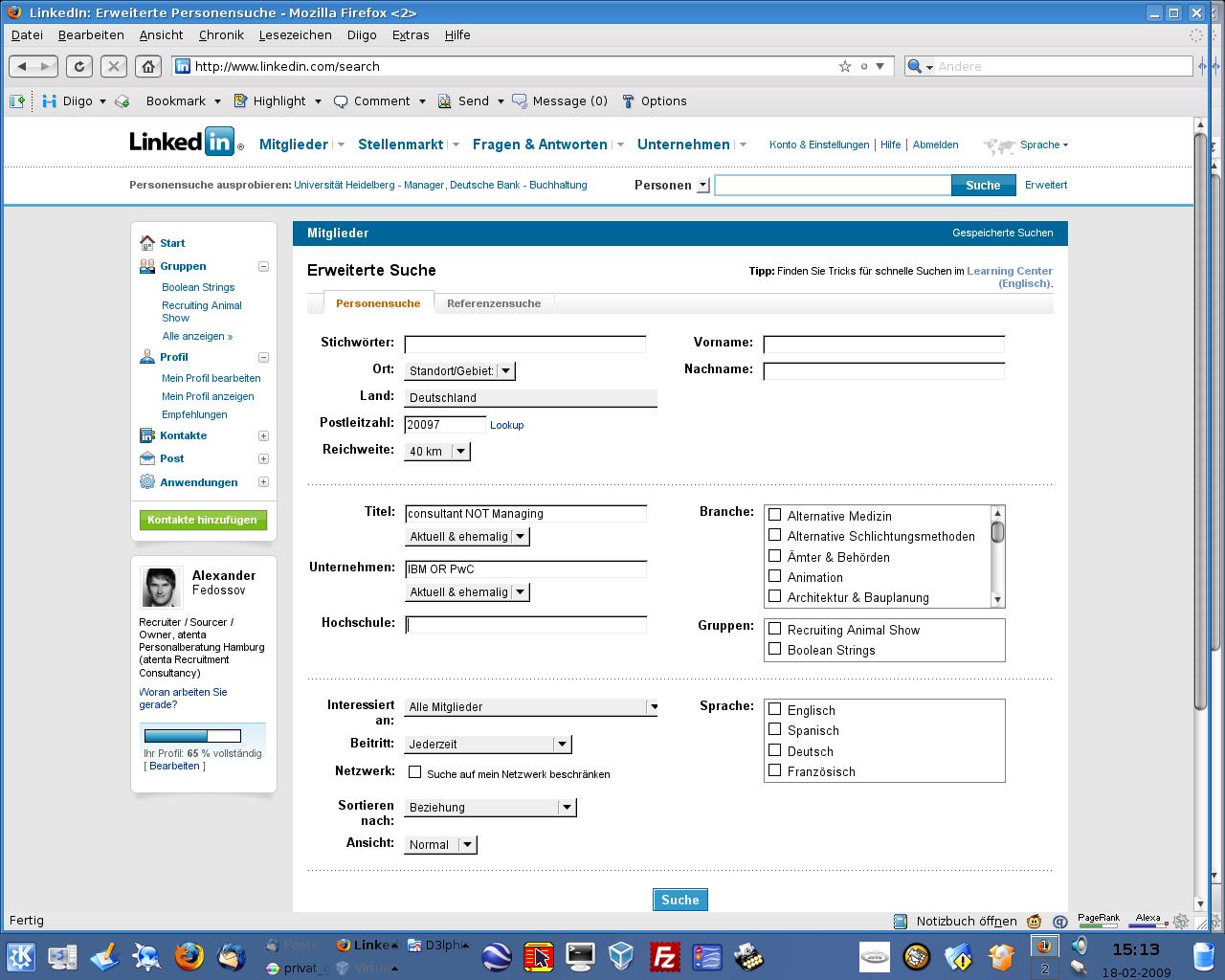The width and height of the screenshot is (1225, 980).
Task: Click the Branche list scrollbar down arrow
Action: 997,600
